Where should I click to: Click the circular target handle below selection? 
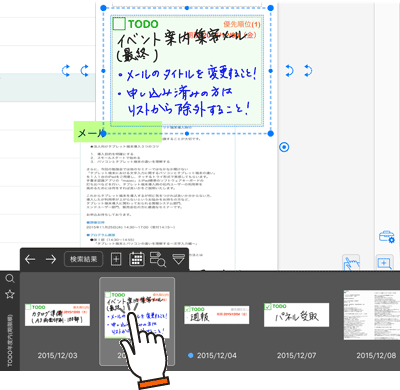coord(284,147)
